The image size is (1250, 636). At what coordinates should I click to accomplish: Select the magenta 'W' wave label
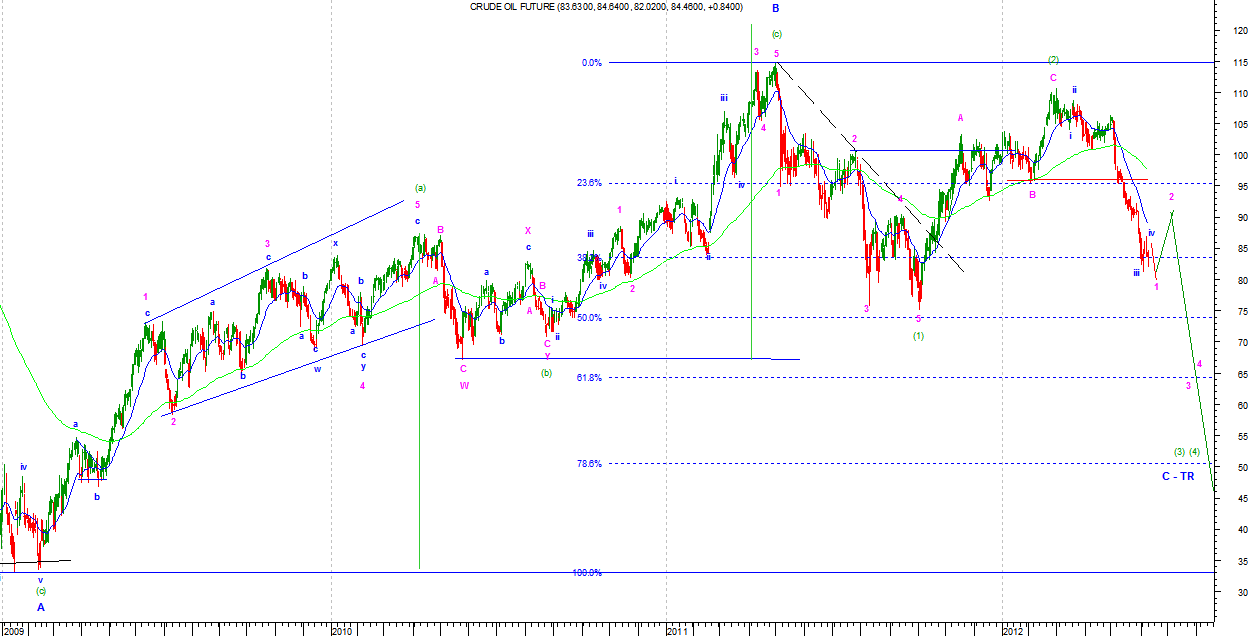point(464,386)
